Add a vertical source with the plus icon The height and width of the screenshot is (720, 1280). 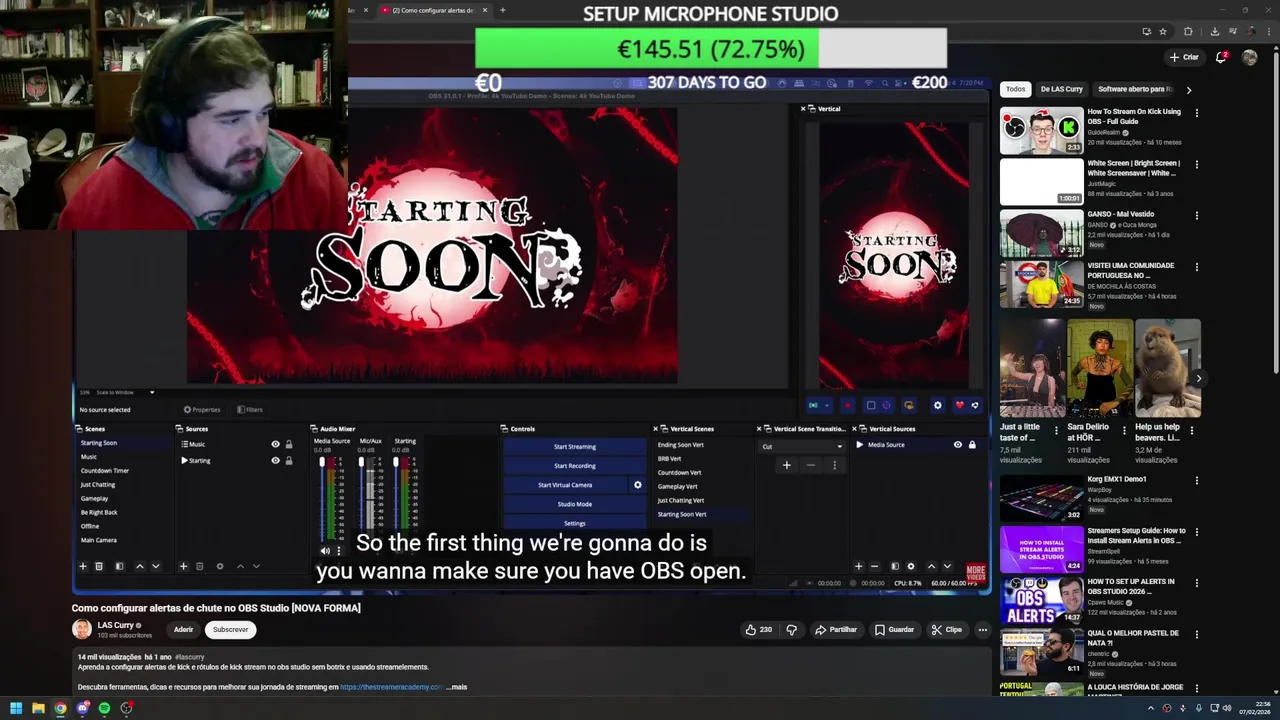click(858, 566)
